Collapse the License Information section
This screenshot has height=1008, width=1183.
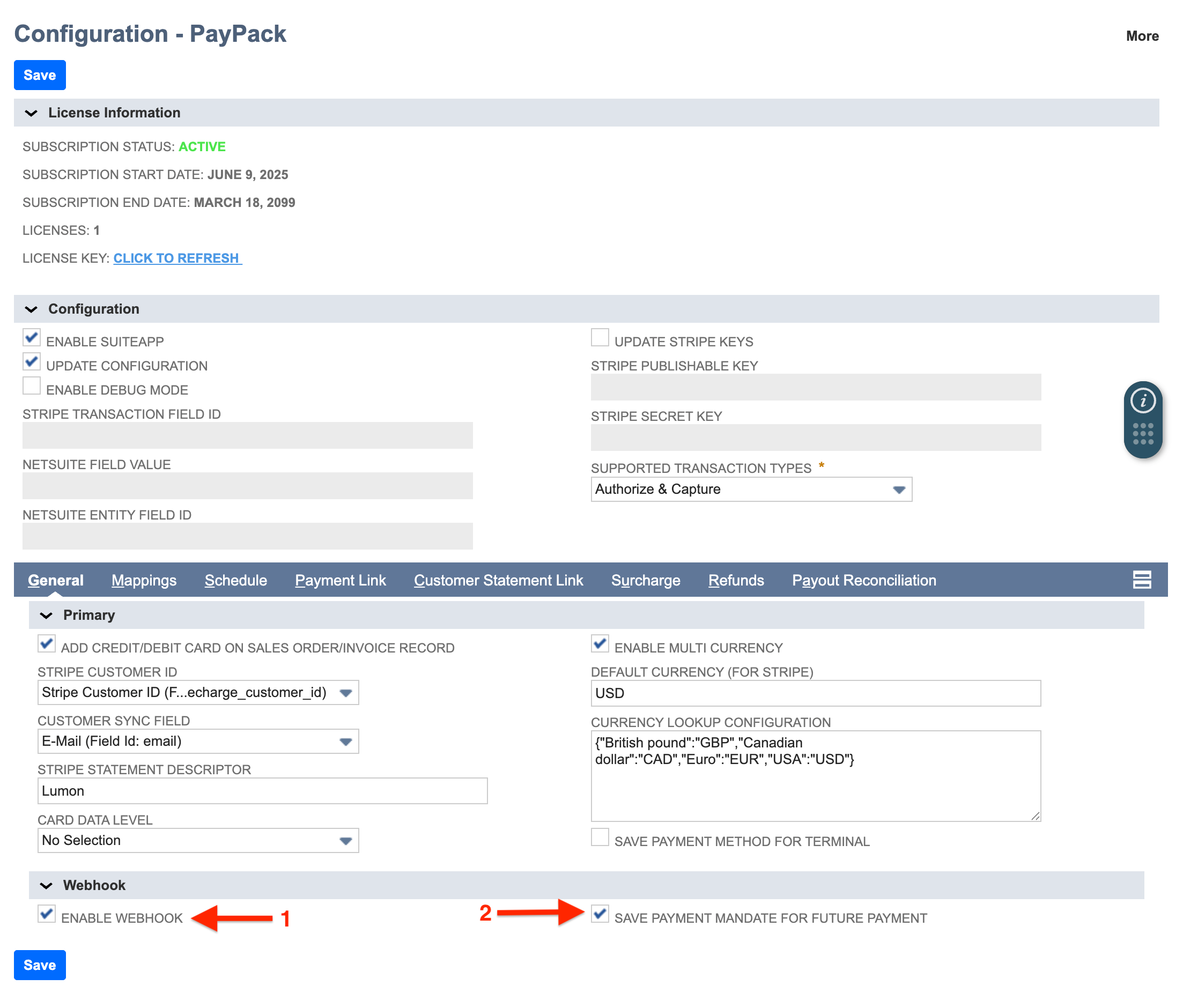(x=32, y=113)
